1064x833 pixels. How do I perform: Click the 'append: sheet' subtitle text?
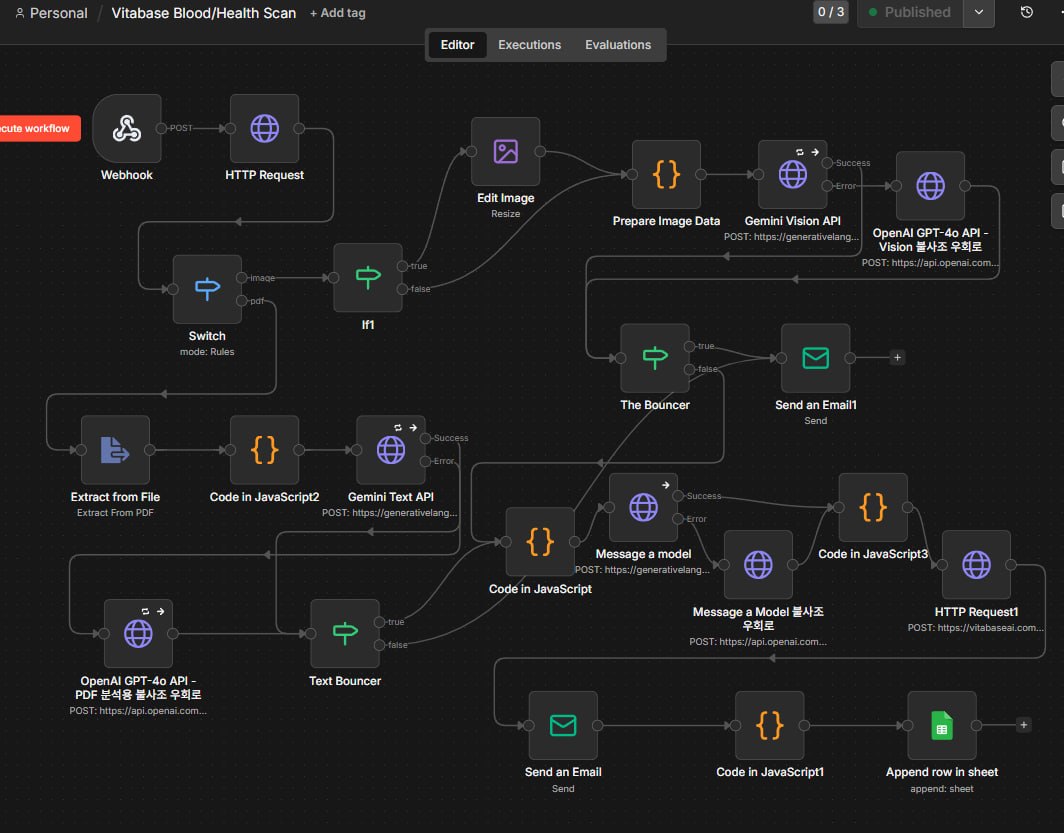click(942, 788)
